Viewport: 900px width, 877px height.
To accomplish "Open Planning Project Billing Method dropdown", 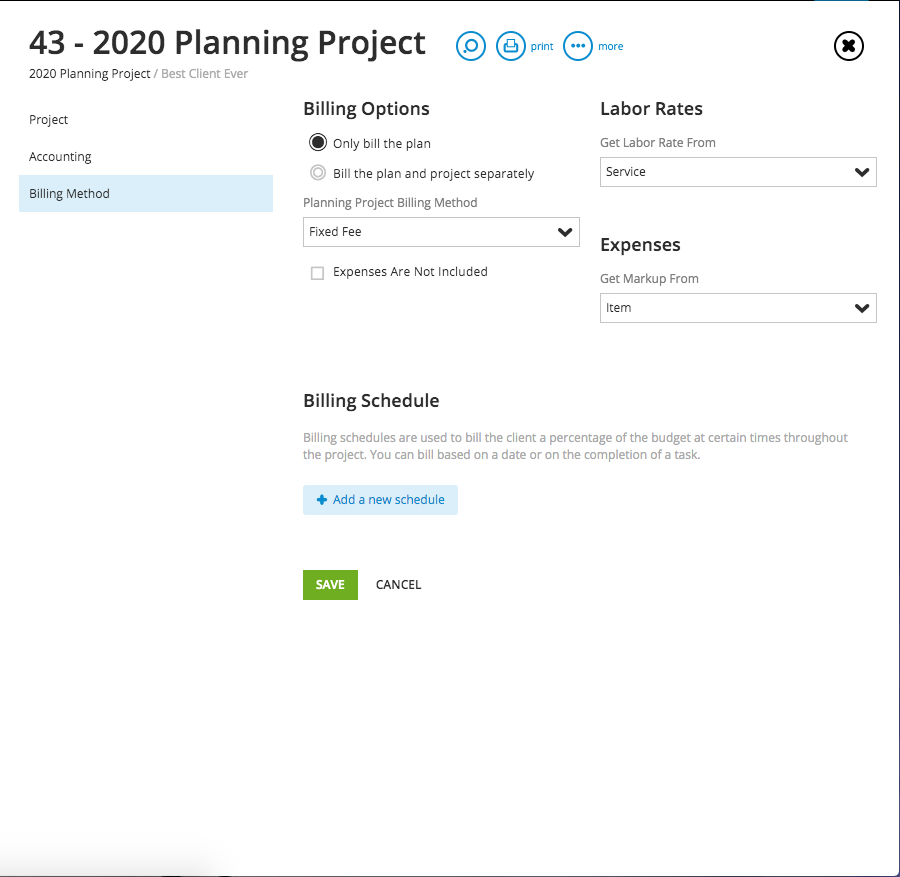I will pyautogui.click(x=441, y=232).
